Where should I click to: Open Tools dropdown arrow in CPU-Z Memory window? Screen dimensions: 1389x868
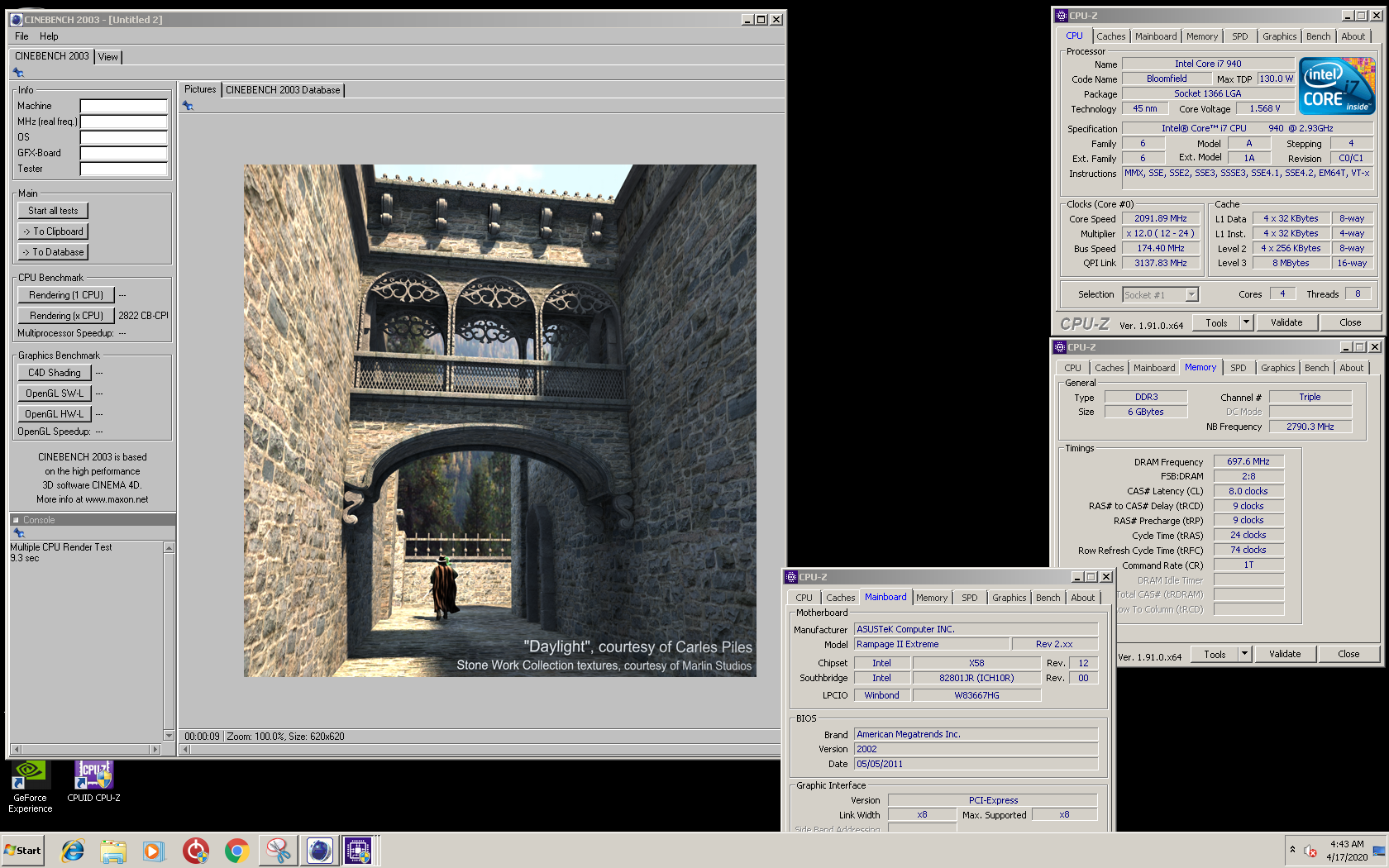pyautogui.click(x=1244, y=654)
